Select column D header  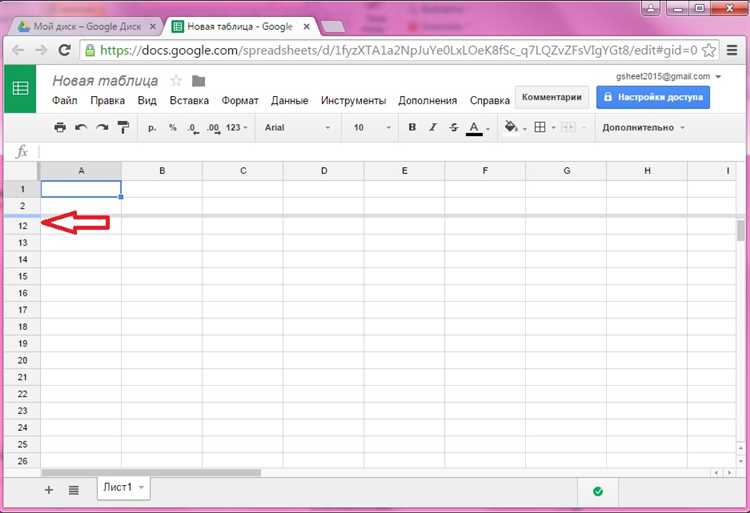tap(324, 171)
